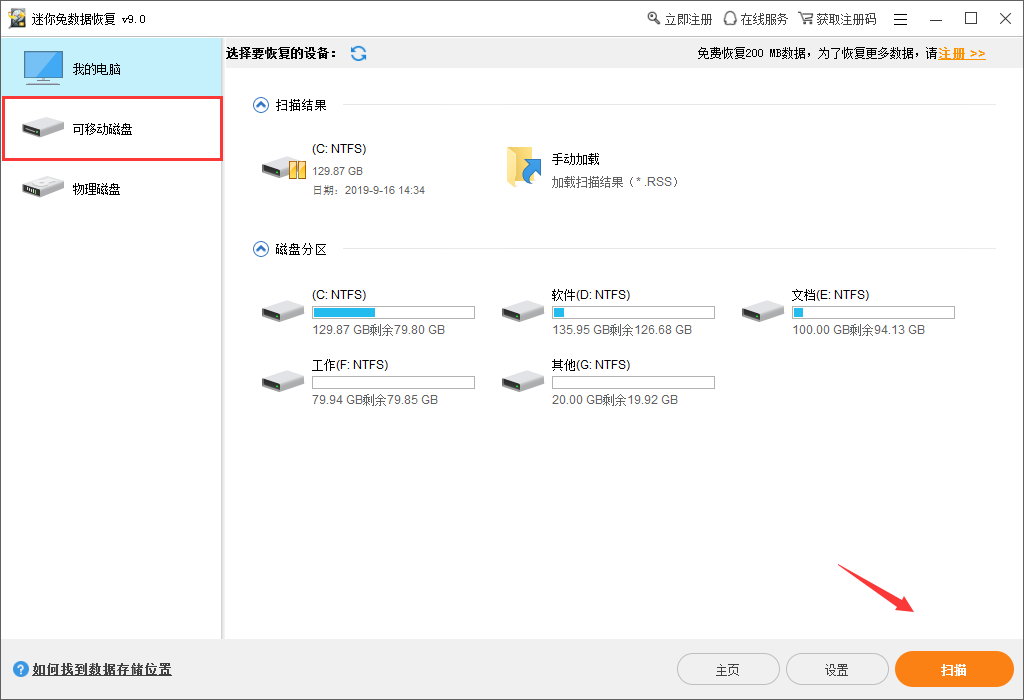Image resolution: width=1024 pixels, height=700 pixels.
Task: Click 获取注册码 in the title bar
Action: point(837,19)
